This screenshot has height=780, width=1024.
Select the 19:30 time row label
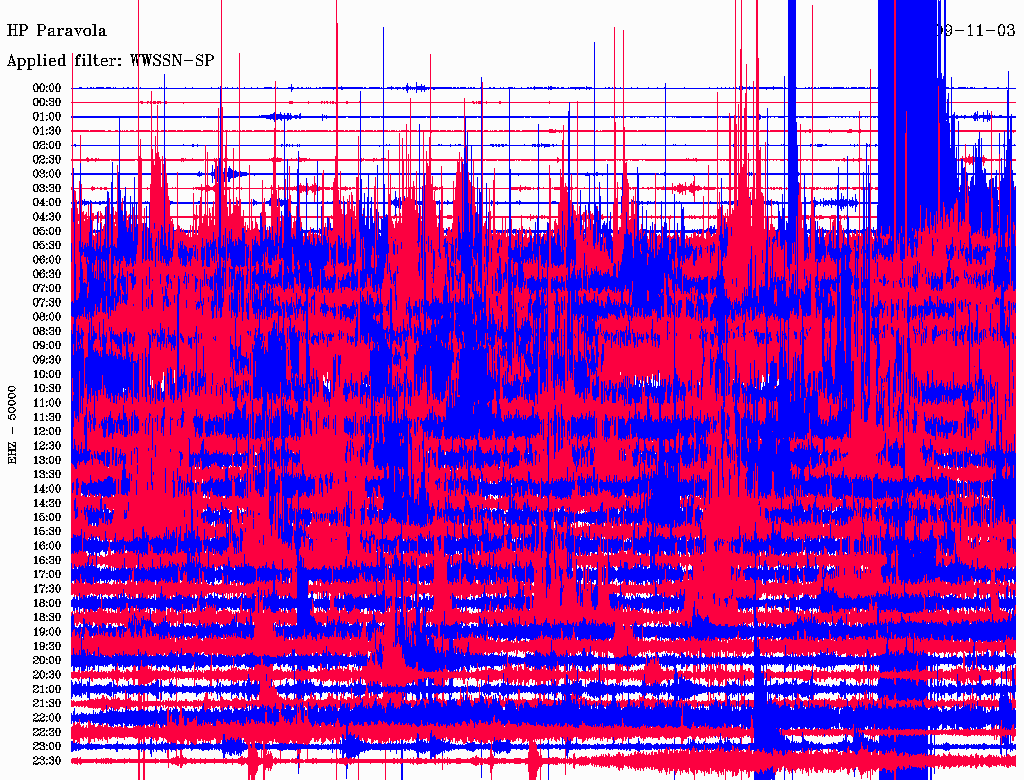pyautogui.click(x=47, y=646)
